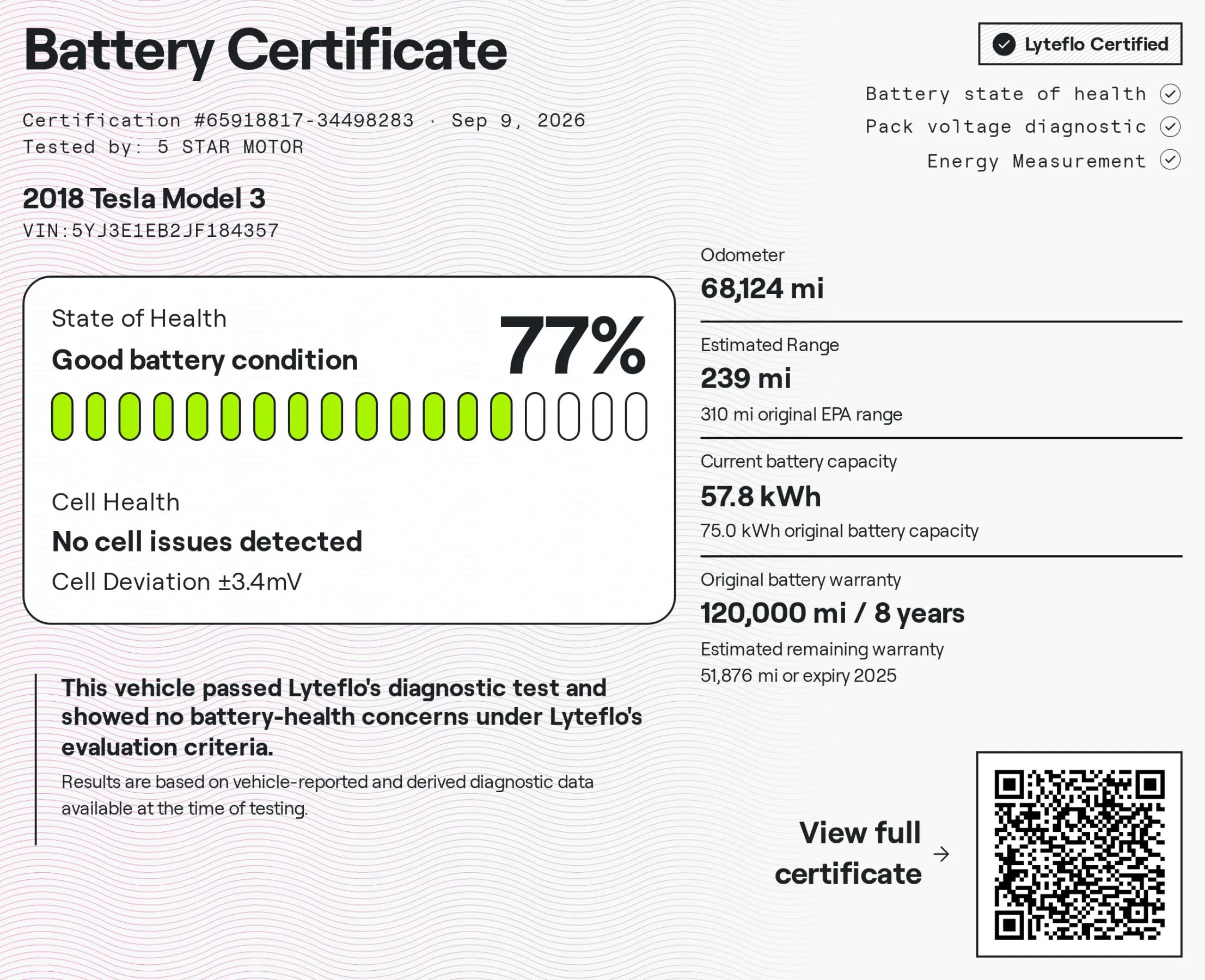Click the 51,876 mi or expiry 2025 text
Image resolution: width=1205 pixels, height=980 pixels.
coord(798,676)
